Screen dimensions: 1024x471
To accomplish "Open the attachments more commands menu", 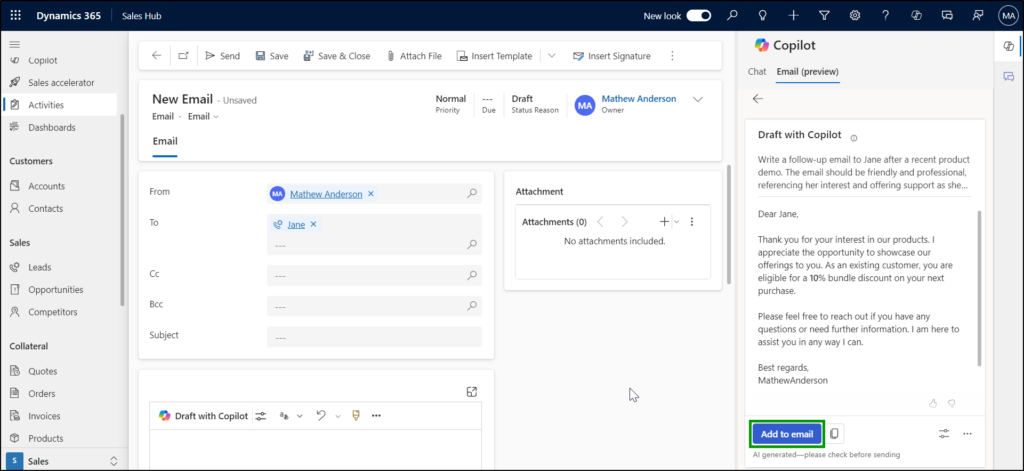I will (x=692, y=221).
